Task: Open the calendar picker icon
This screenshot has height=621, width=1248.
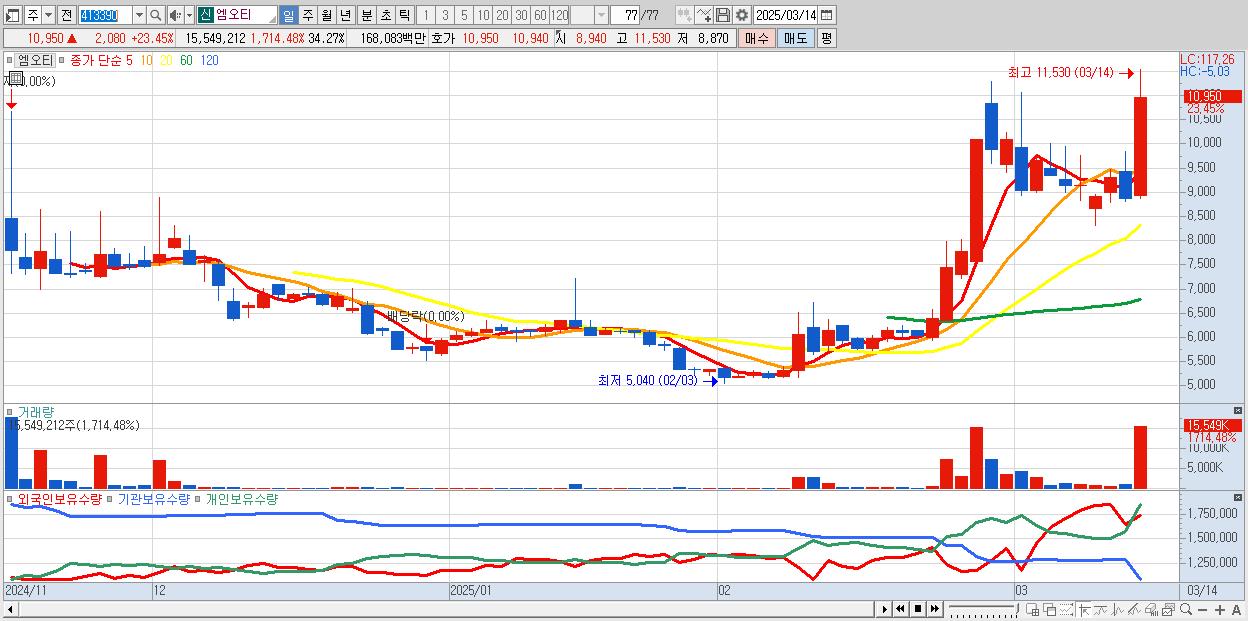Action: [x=828, y=15]
